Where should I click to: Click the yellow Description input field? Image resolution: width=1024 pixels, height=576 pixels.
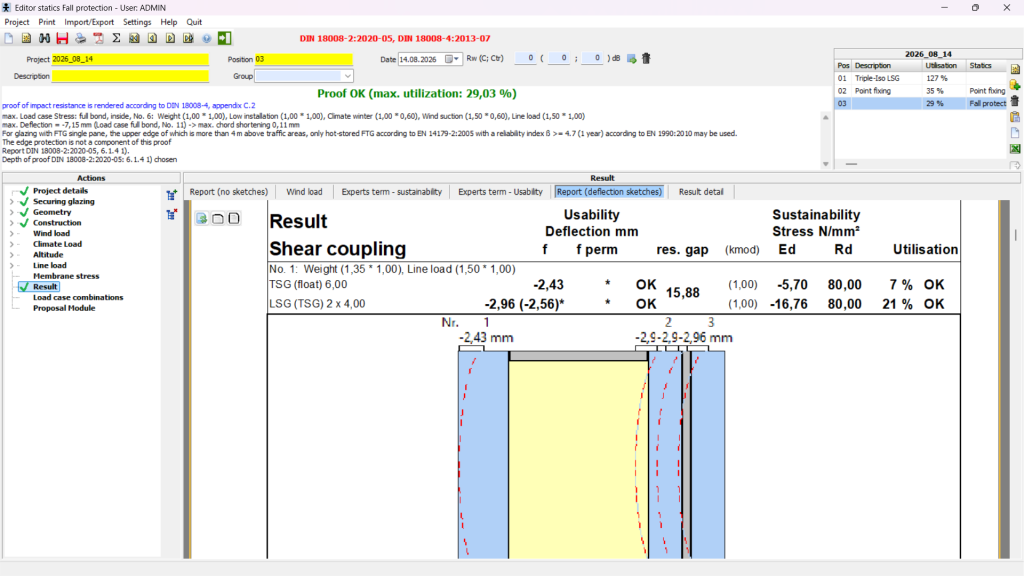click(x=130, y=76)
